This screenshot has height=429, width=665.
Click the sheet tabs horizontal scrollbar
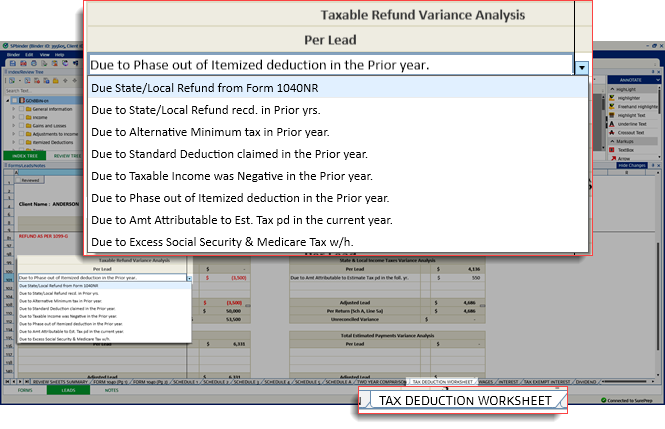627,382
